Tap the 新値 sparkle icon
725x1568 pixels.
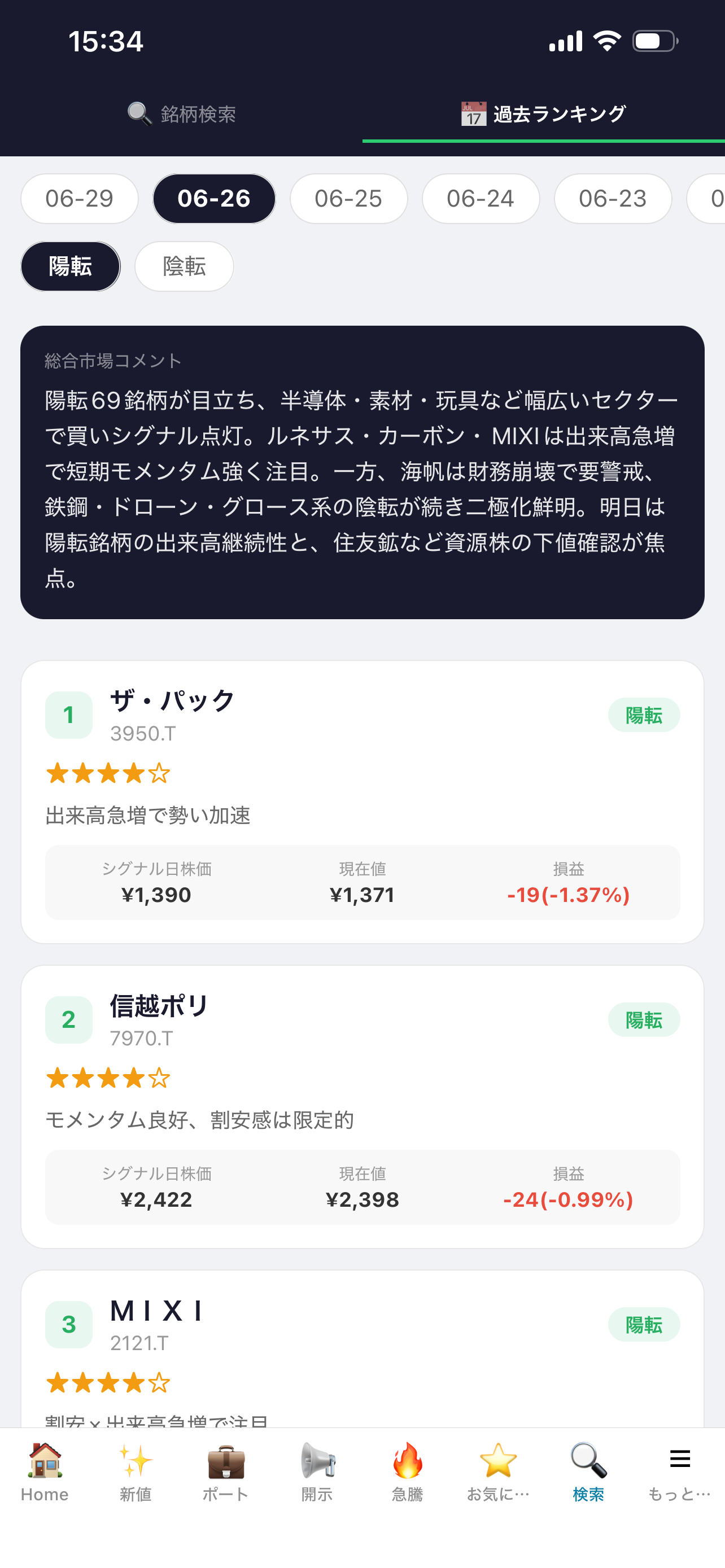[135, 1460]
